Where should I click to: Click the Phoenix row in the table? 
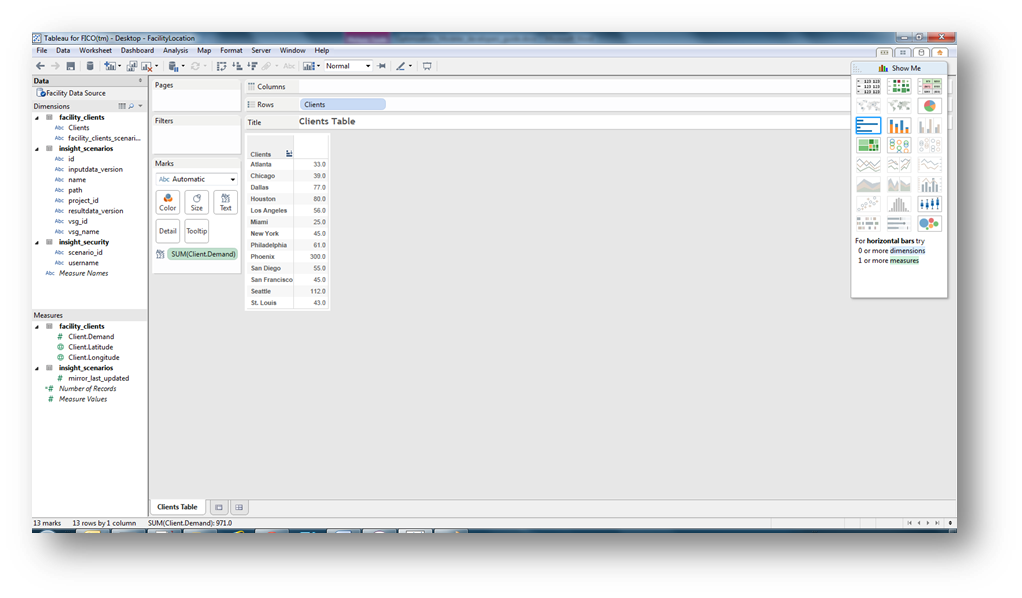[287, 257]
